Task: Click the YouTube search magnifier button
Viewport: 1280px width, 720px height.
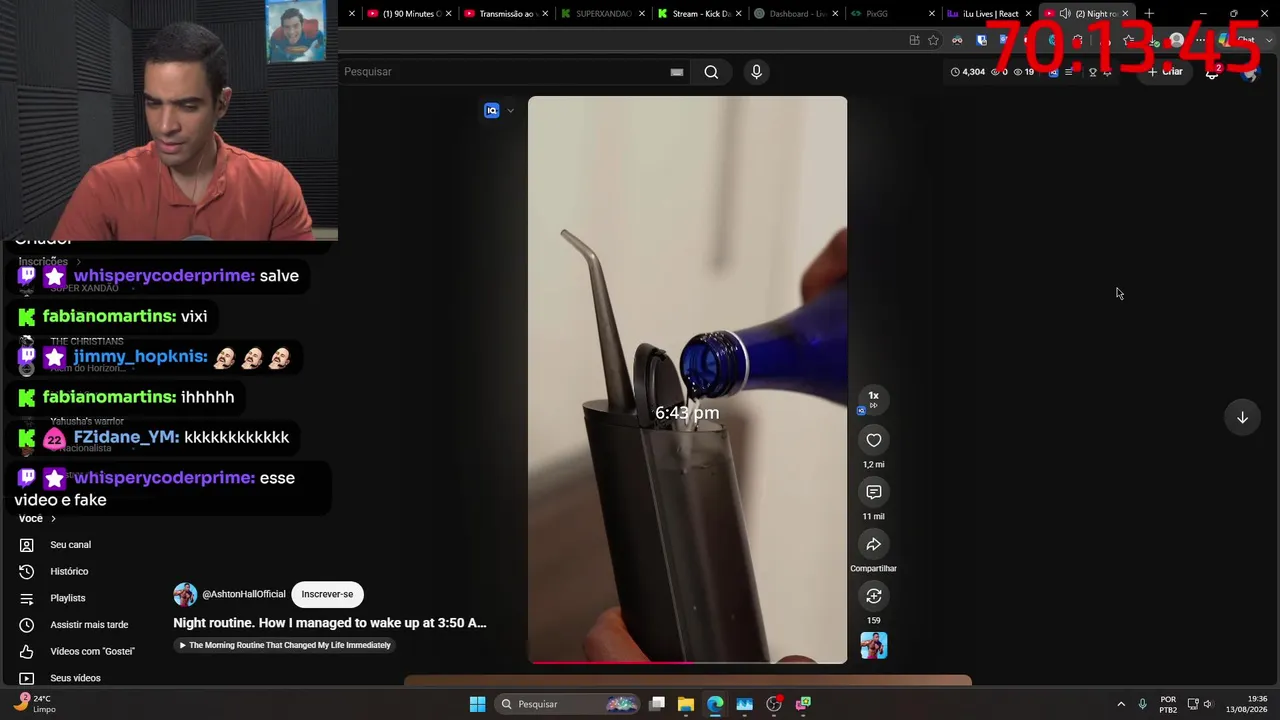Action: (x=711, y=72)
